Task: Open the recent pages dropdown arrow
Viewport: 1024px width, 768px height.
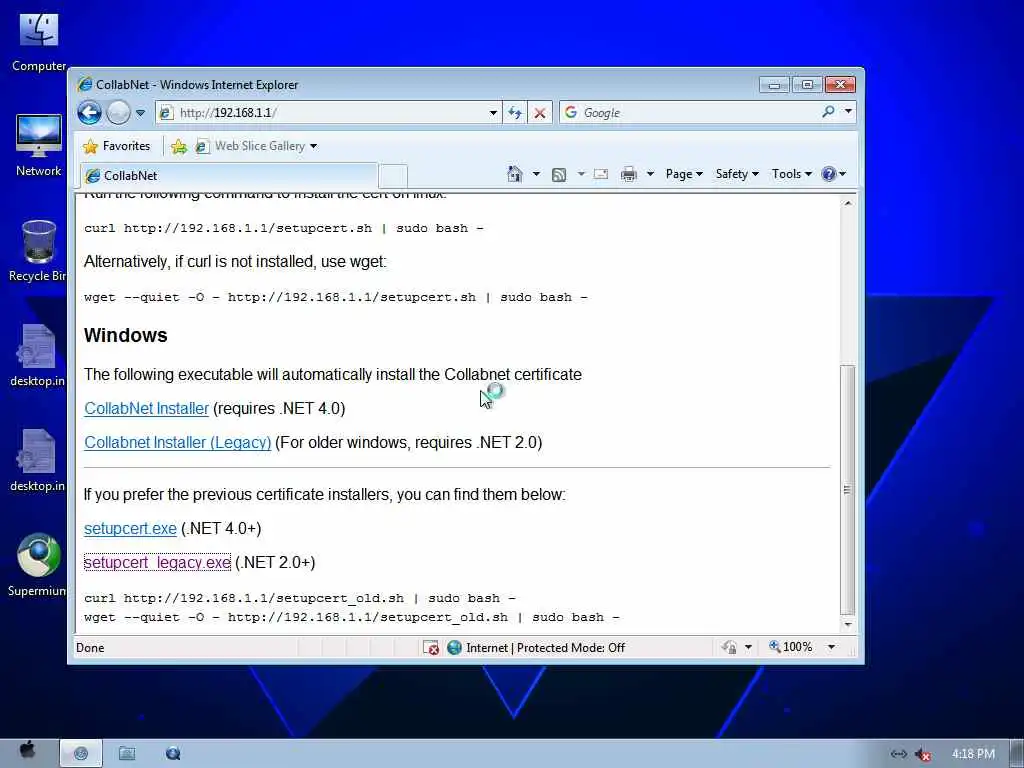Action: click(140, 113)
